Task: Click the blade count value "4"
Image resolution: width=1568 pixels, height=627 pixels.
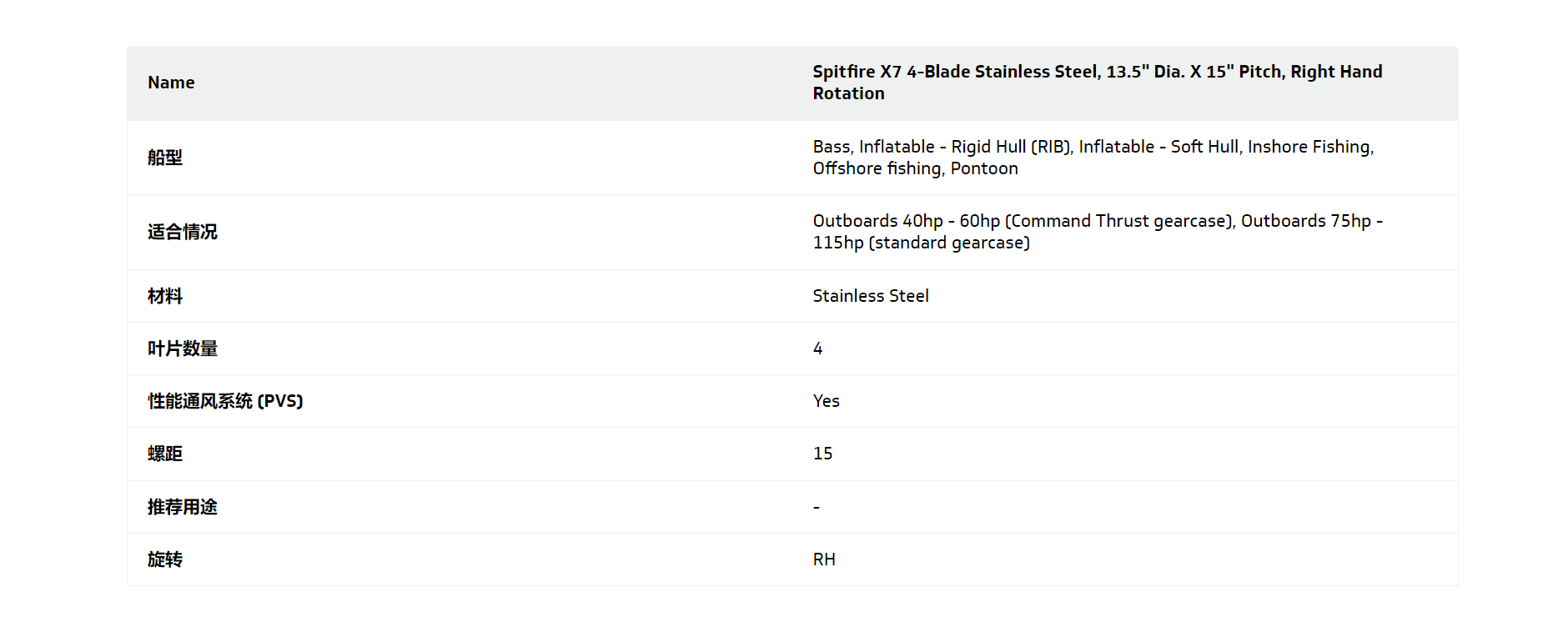Action: 818,349
